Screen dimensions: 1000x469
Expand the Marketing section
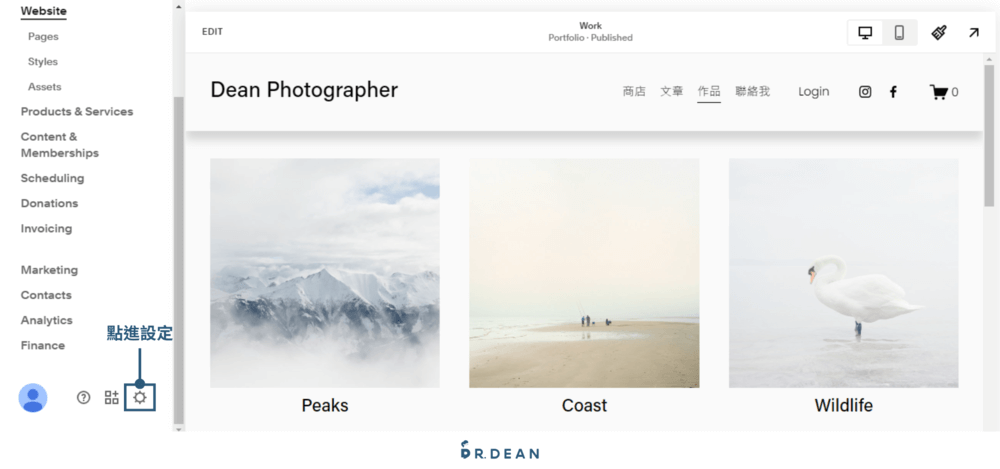tap(49, 270)
